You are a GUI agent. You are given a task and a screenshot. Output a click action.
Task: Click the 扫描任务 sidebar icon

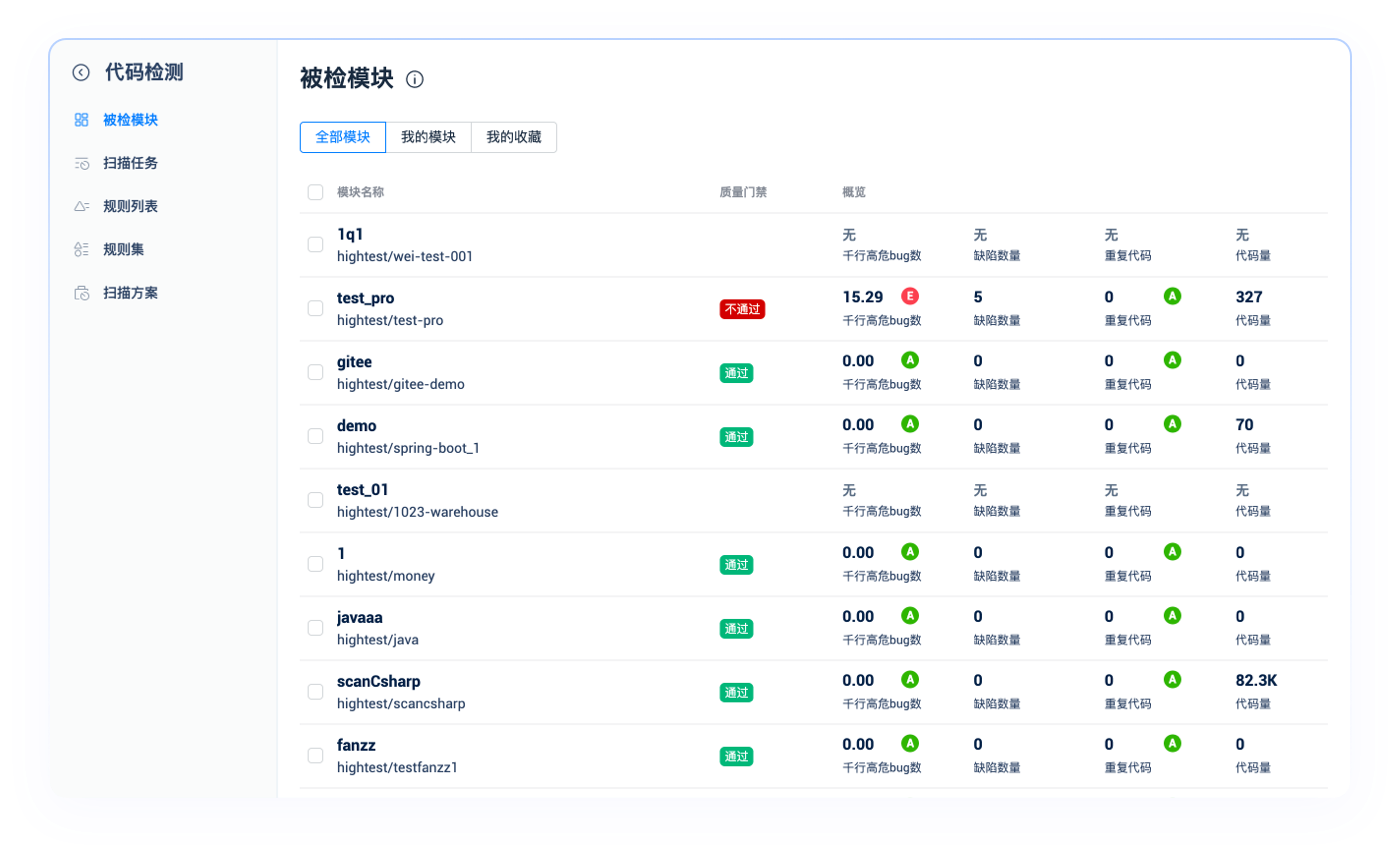pos(82,163)
